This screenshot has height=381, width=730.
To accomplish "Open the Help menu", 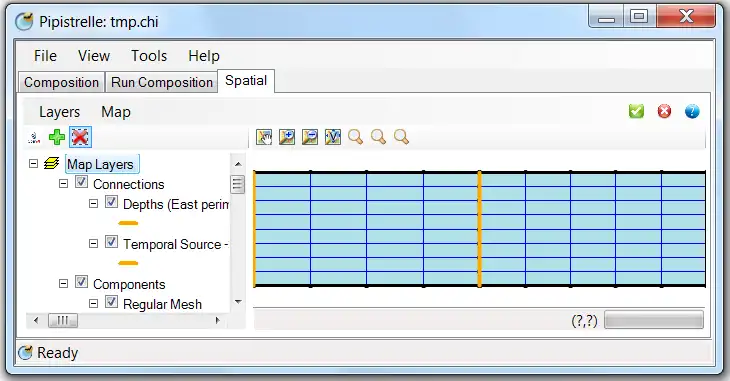I will coord(204,56).
